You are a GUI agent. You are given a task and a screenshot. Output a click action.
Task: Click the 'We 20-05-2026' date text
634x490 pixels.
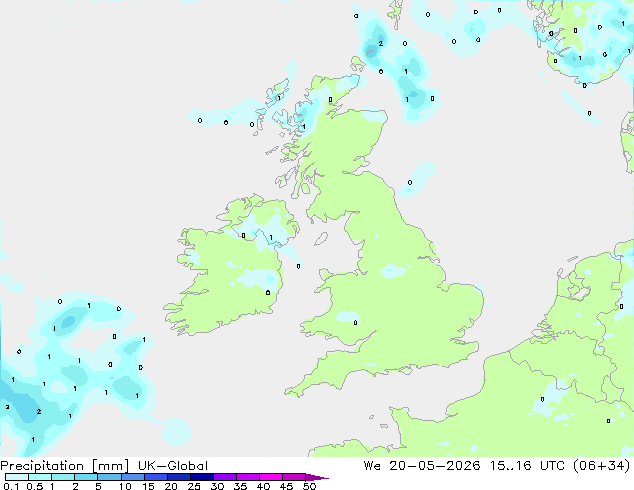pos(422,466)
